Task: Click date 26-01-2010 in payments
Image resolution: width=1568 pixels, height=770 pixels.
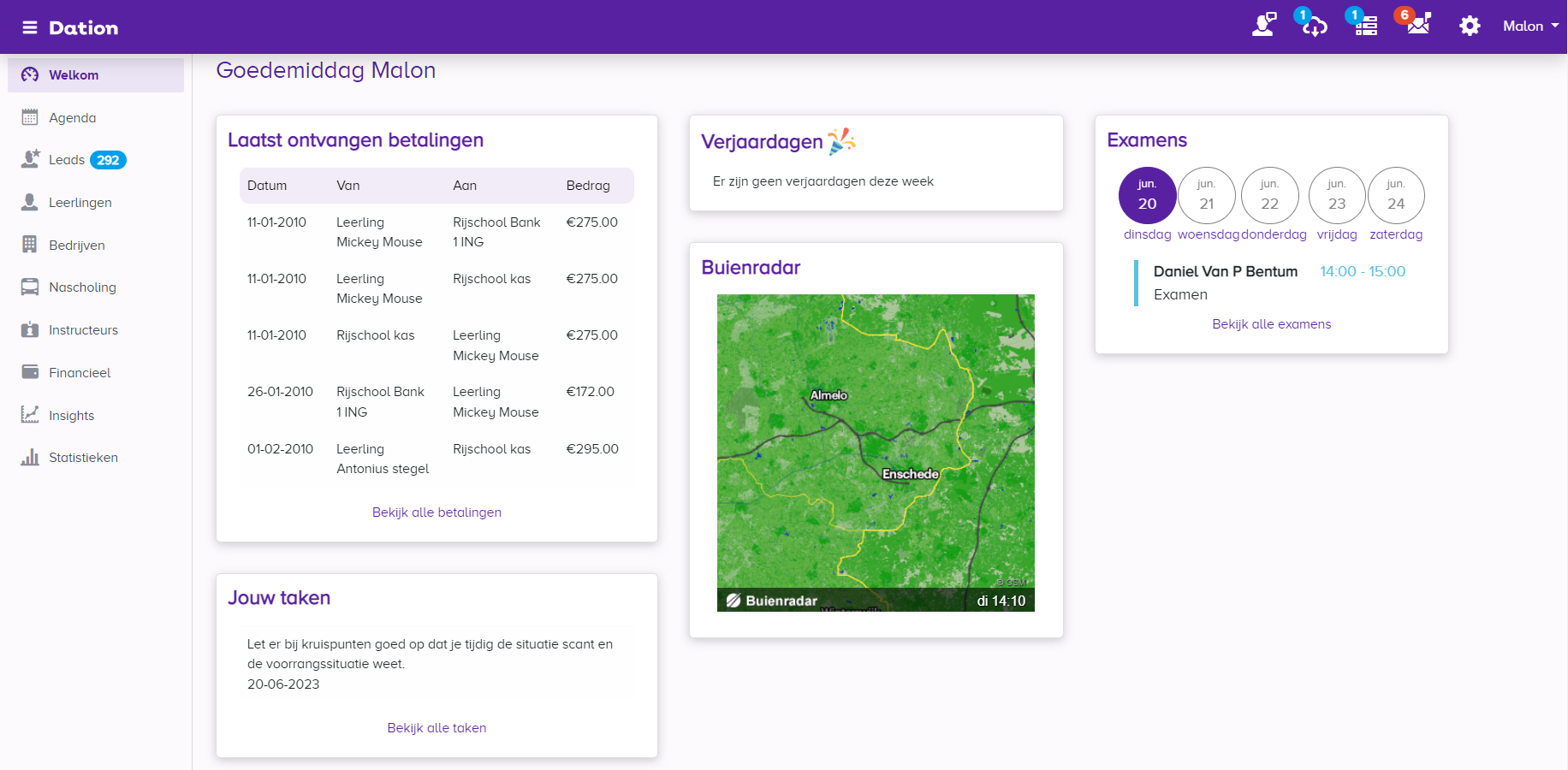Action: tap(280, 392)
